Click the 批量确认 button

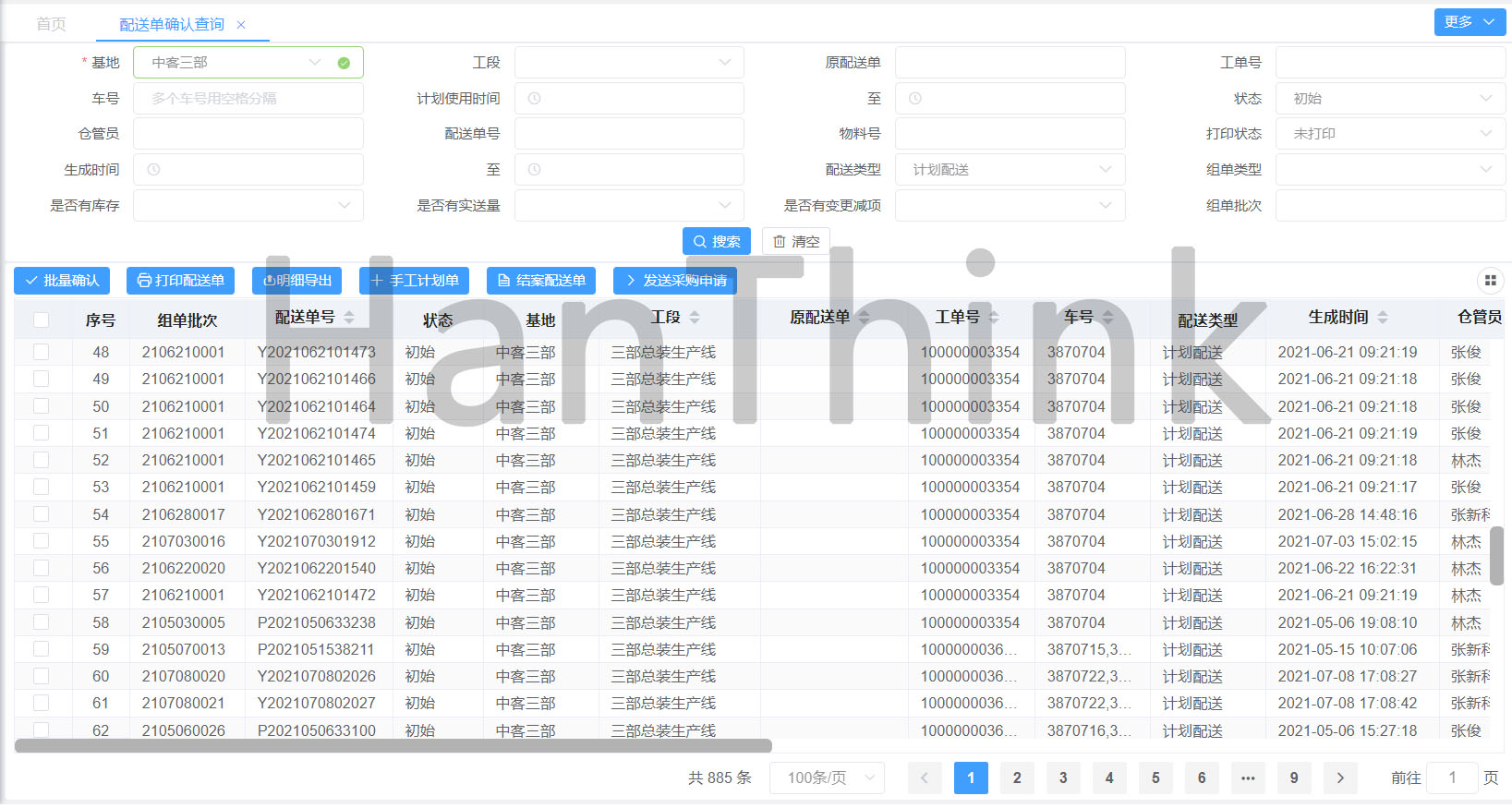(x=62, y=281)
